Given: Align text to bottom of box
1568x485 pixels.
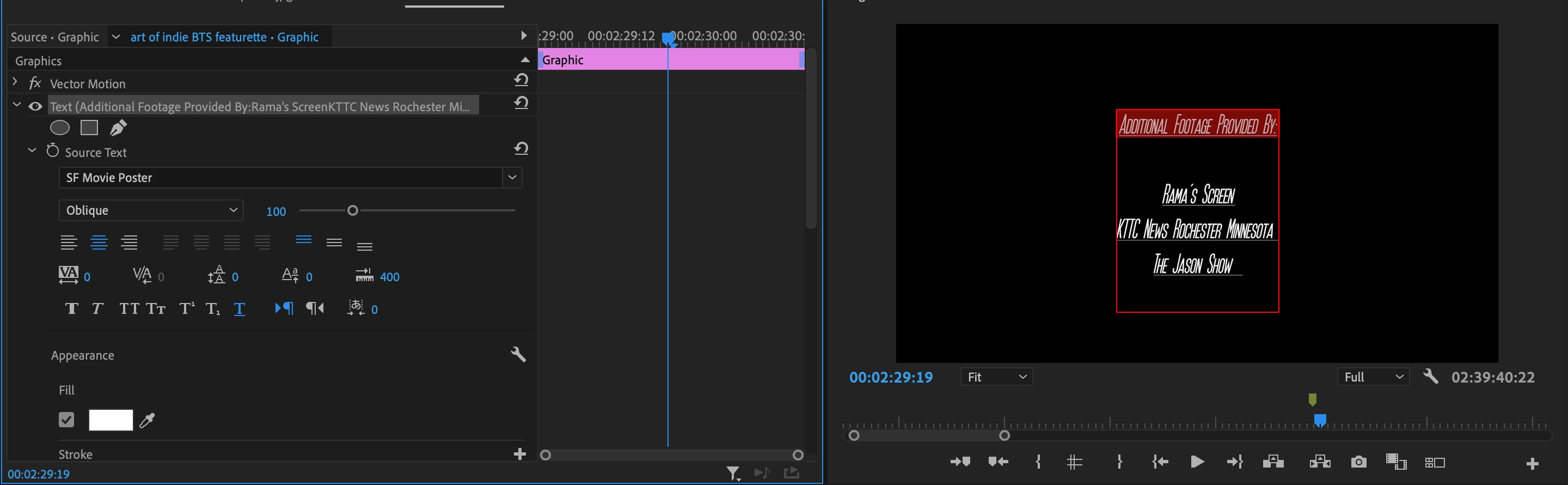Looking at the screenshot, I should pyautogui.click(x=365, y=246).
